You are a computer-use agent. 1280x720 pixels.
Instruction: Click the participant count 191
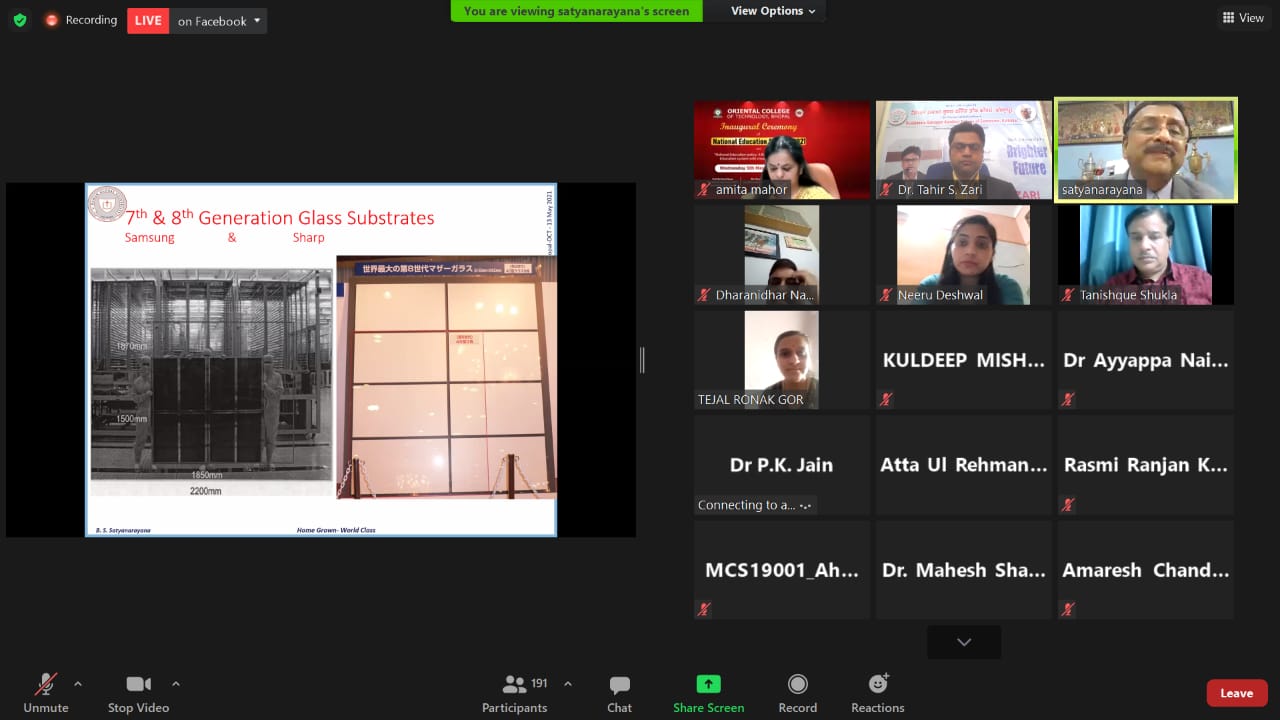(x=539, y=684)
